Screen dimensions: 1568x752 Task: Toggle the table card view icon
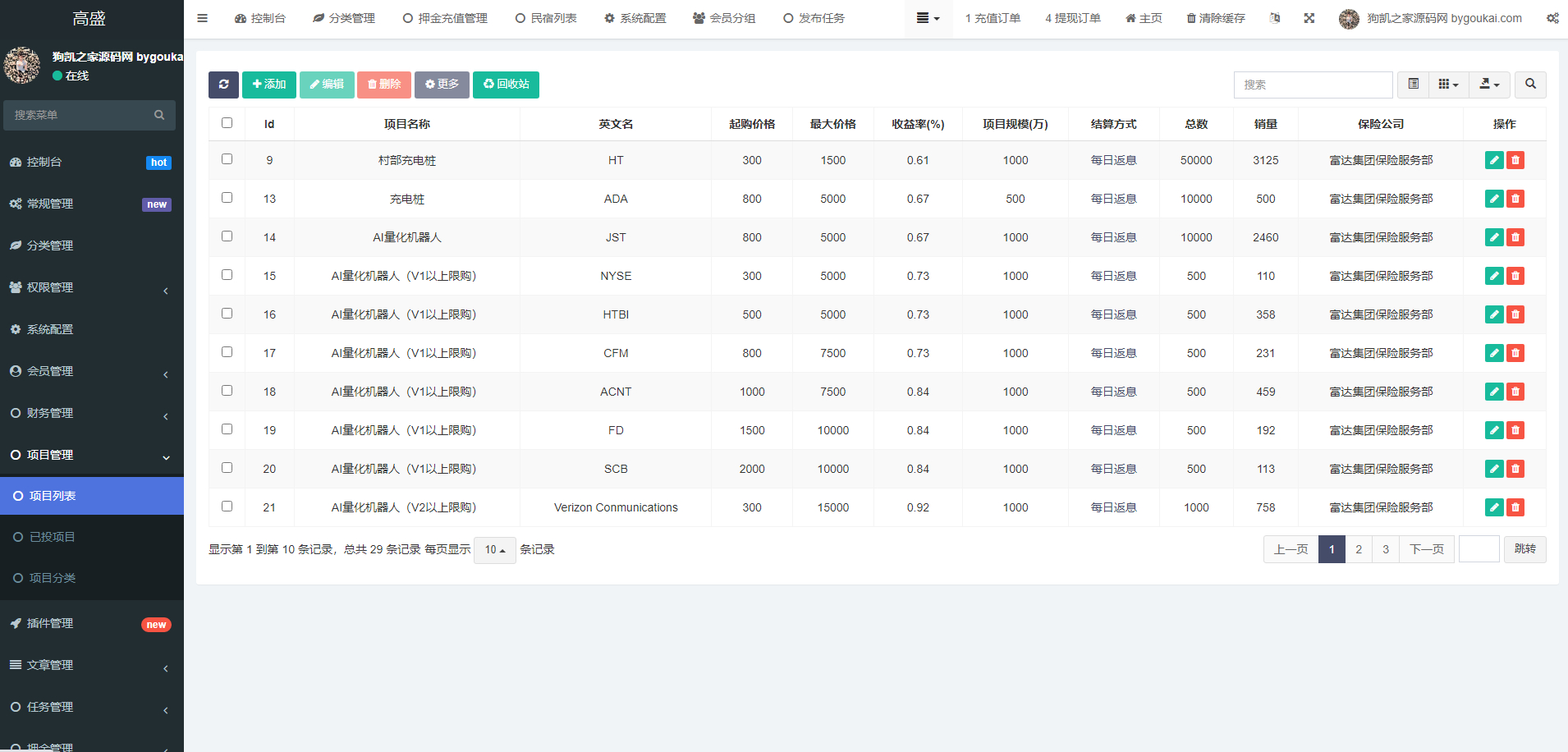coord(1413,85)
